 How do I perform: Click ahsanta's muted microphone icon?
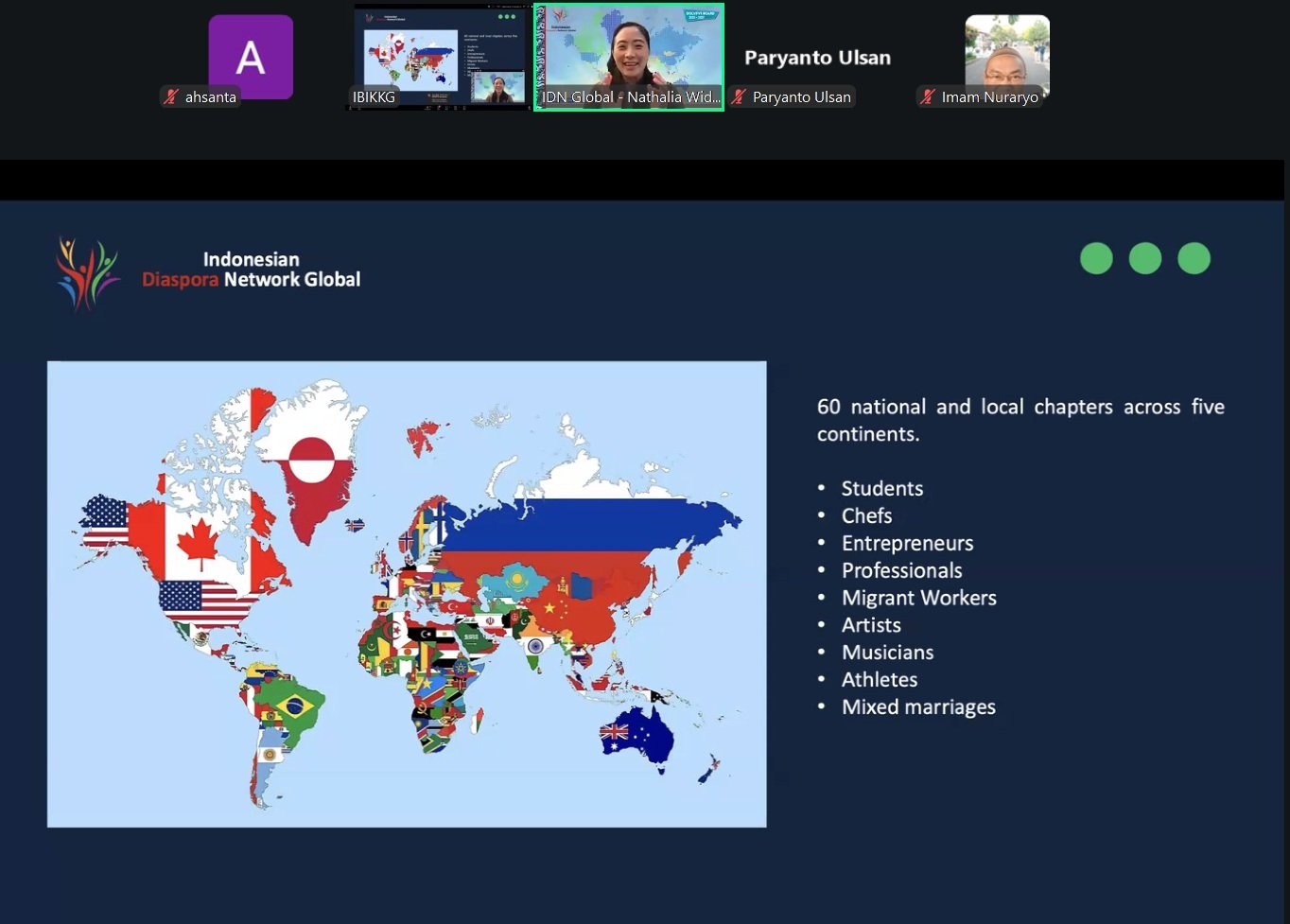171,96
